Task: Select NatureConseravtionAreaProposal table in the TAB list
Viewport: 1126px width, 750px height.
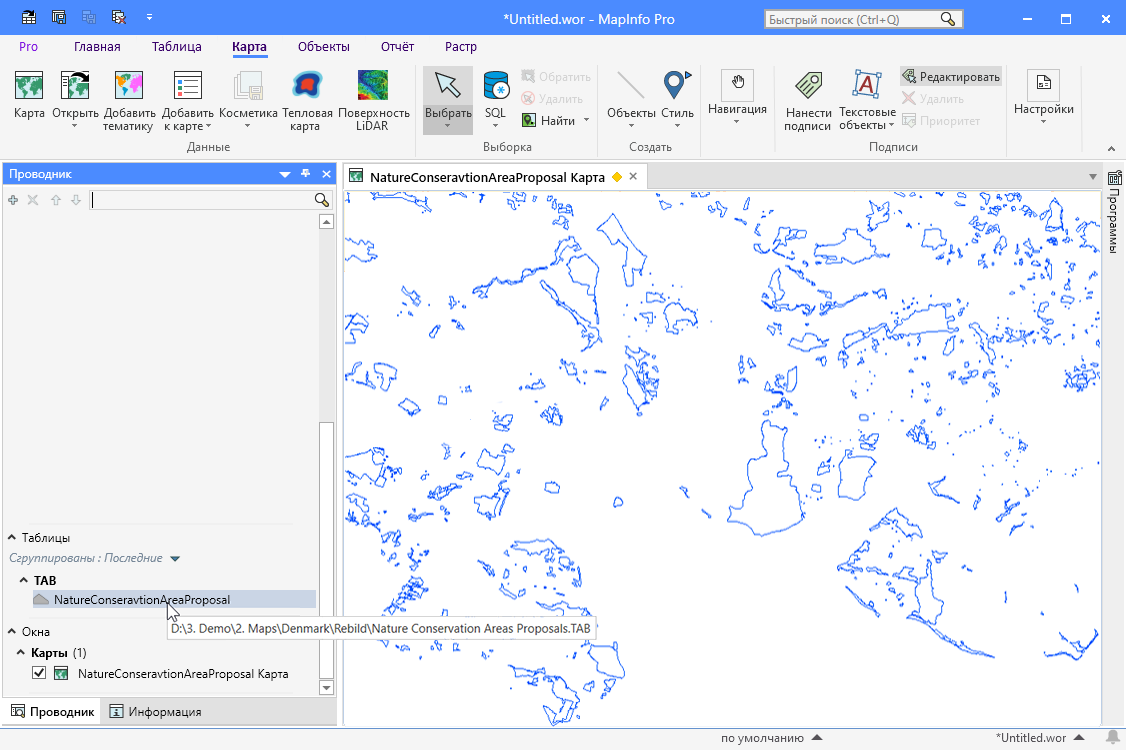Action: coord(141,600)
